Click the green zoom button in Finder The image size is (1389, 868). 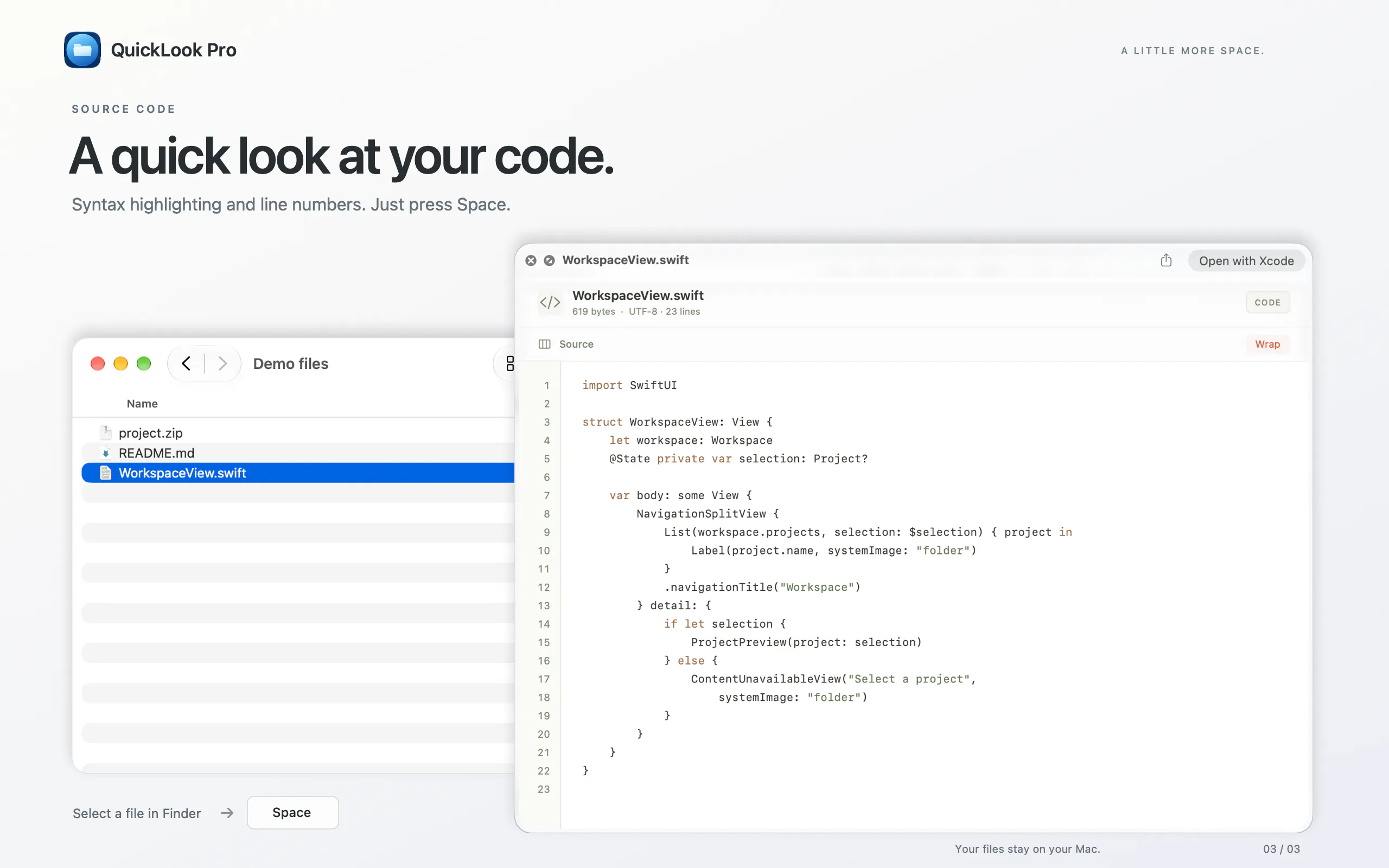[x=143, y=363]
